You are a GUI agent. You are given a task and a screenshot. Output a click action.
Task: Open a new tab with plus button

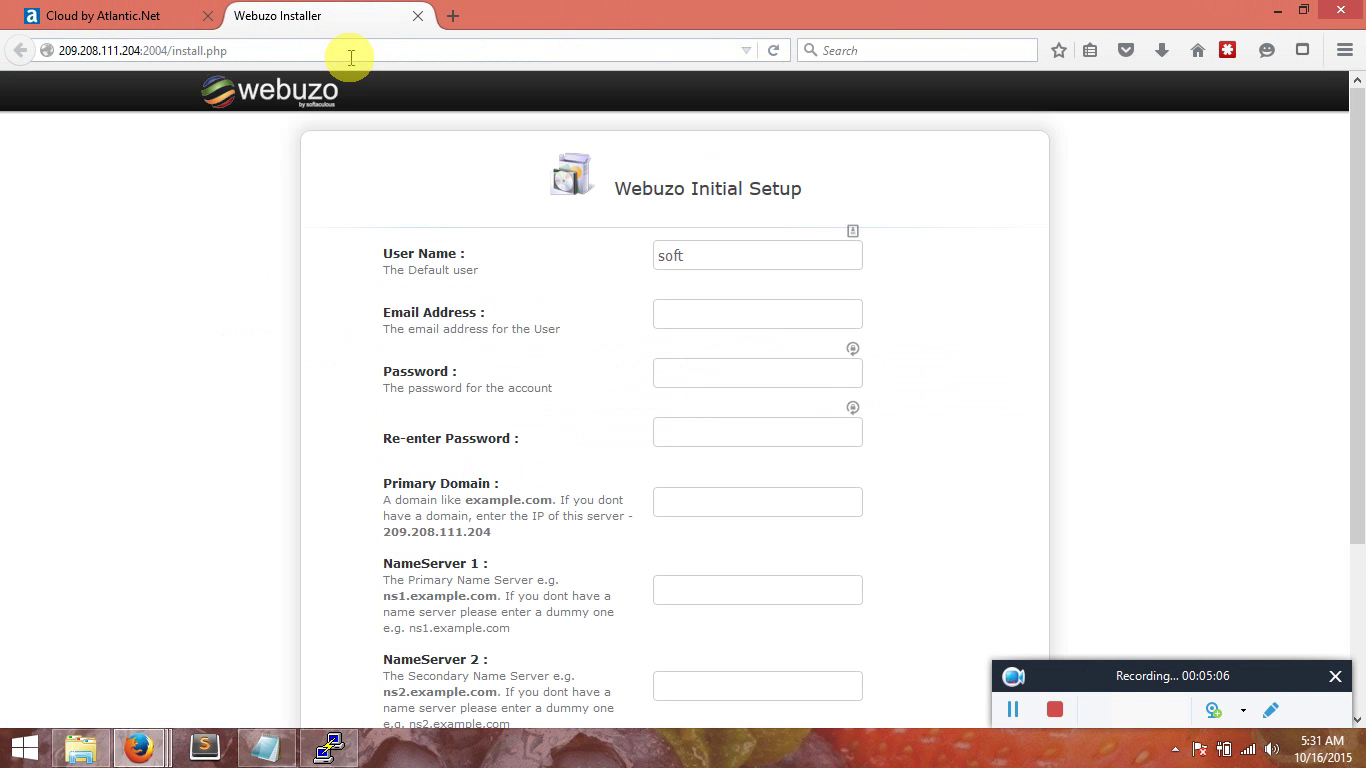453,16
